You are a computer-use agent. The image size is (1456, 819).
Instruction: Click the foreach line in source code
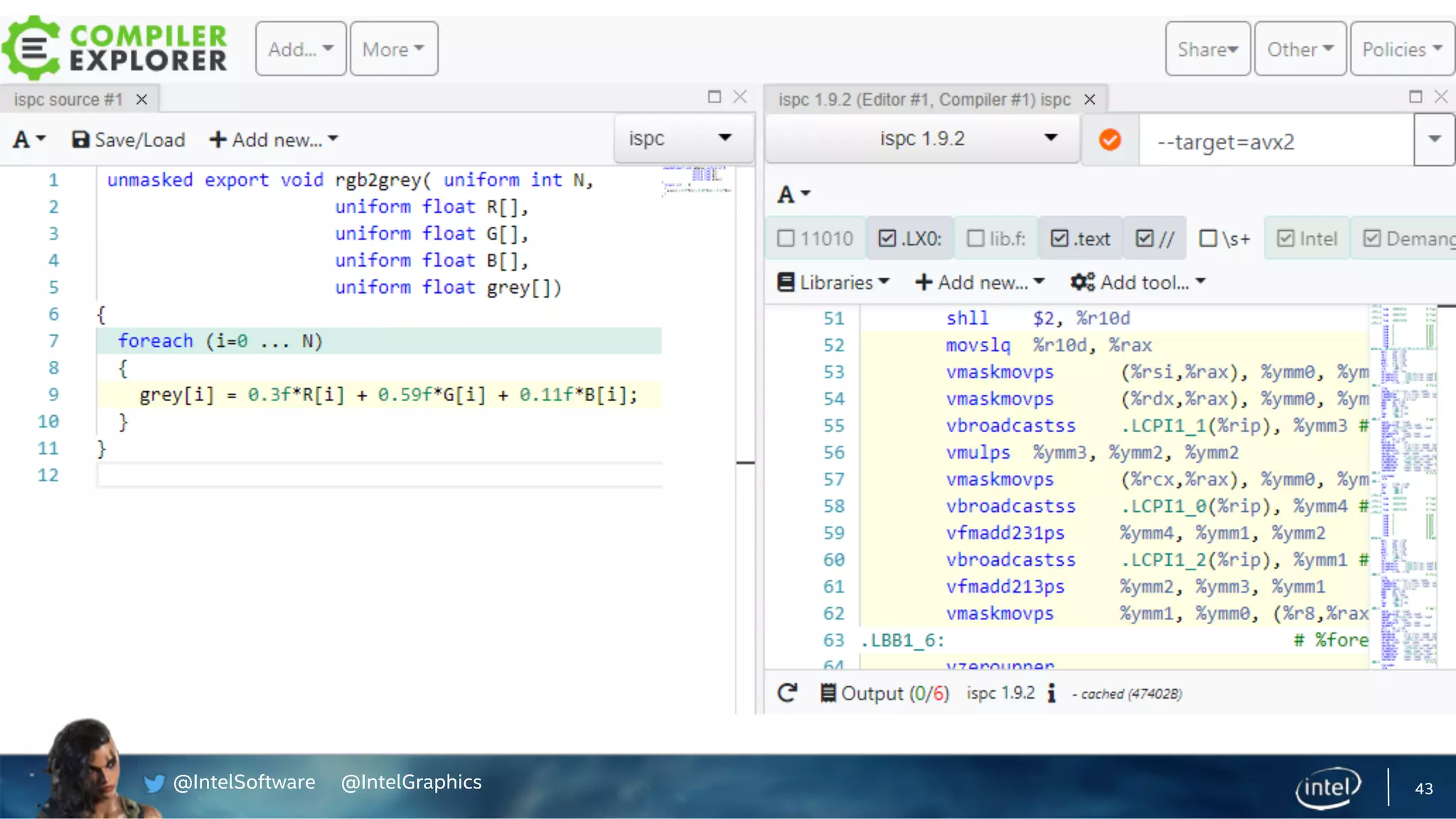click(379, 341)
